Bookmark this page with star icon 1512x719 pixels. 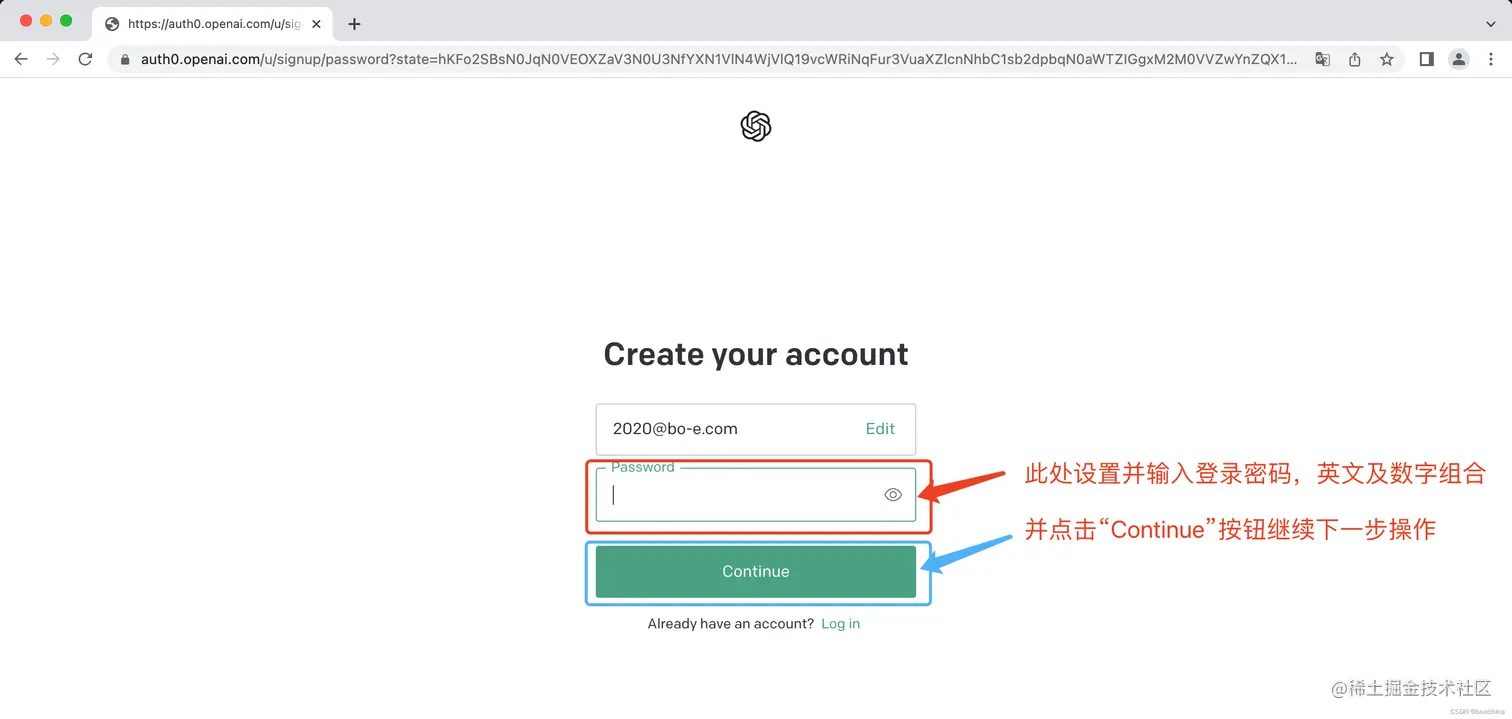pyautogui.click(x=1386, y=59)
